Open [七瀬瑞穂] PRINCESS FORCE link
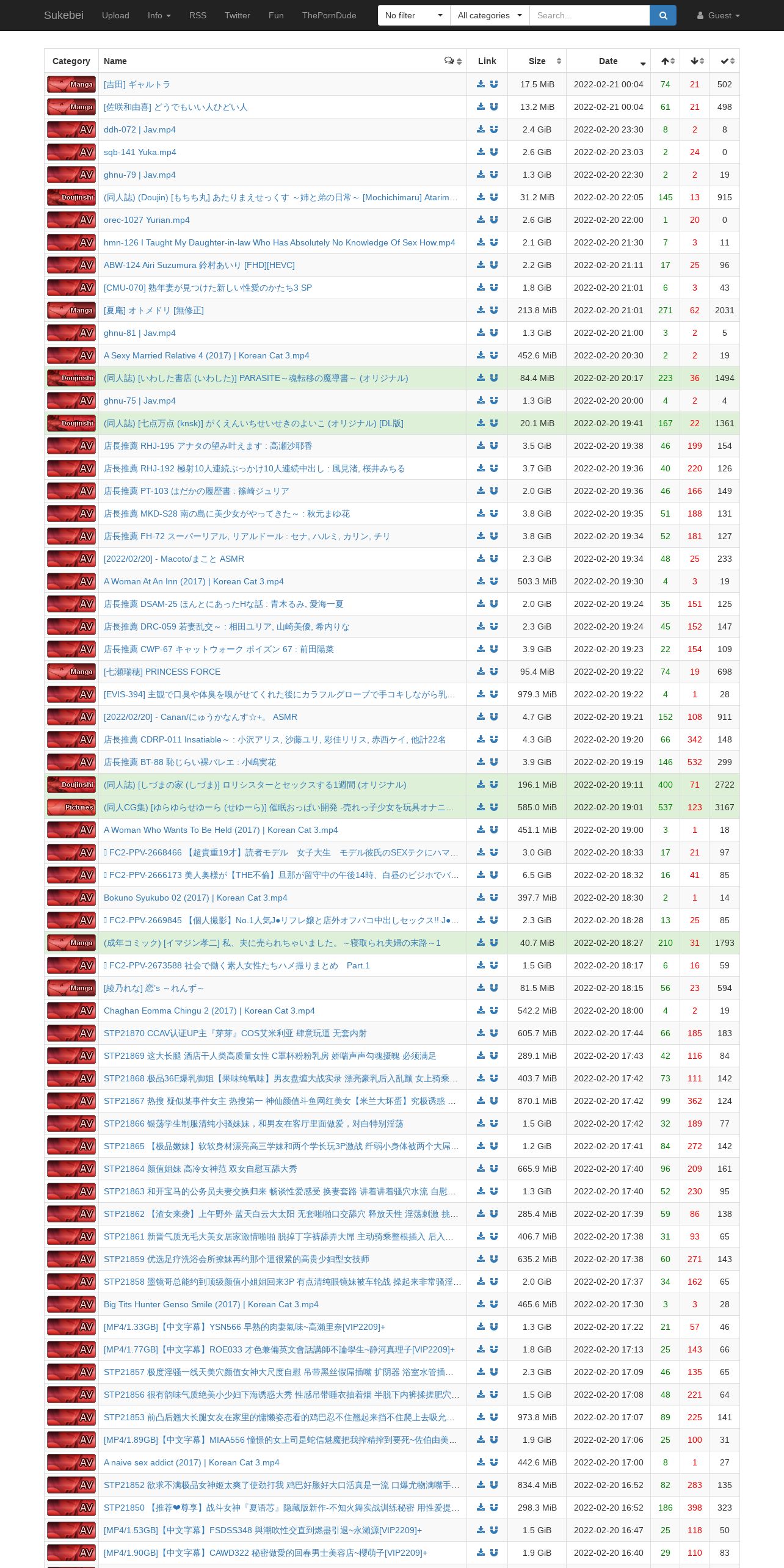The width and height of the screenshot is (784, 1568). click(162, 672)
